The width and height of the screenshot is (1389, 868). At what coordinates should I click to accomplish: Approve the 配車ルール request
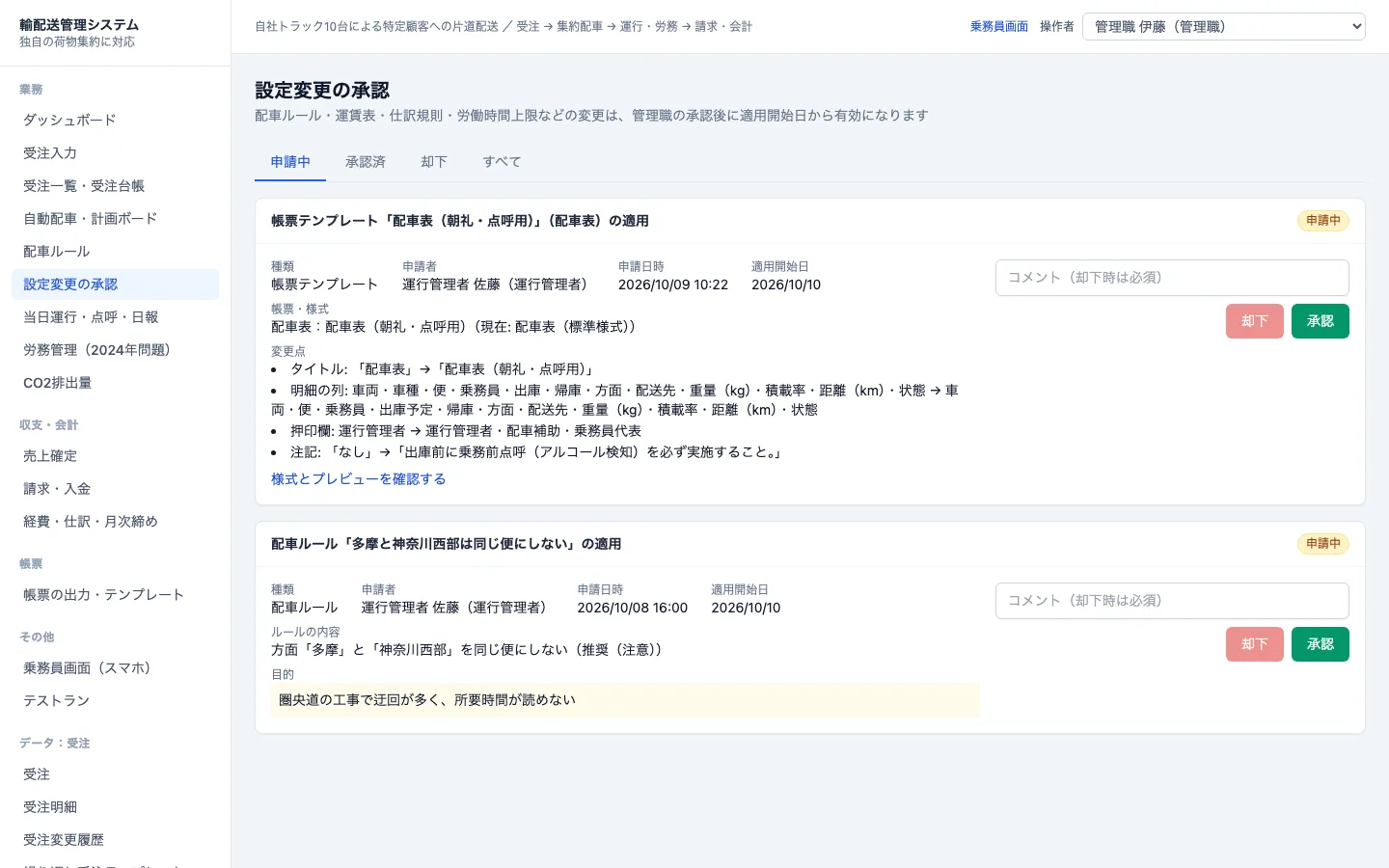pos(1320,644)
